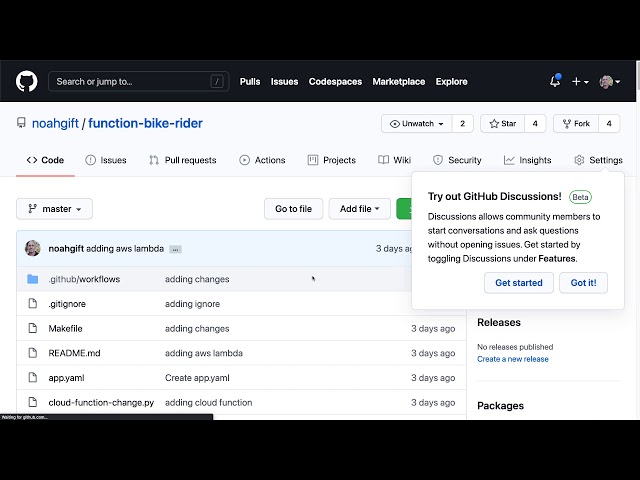The height and width of the screenshot is (480, 640).
Task: Click the eye icon on Unwatch
Action: (395, 124)
